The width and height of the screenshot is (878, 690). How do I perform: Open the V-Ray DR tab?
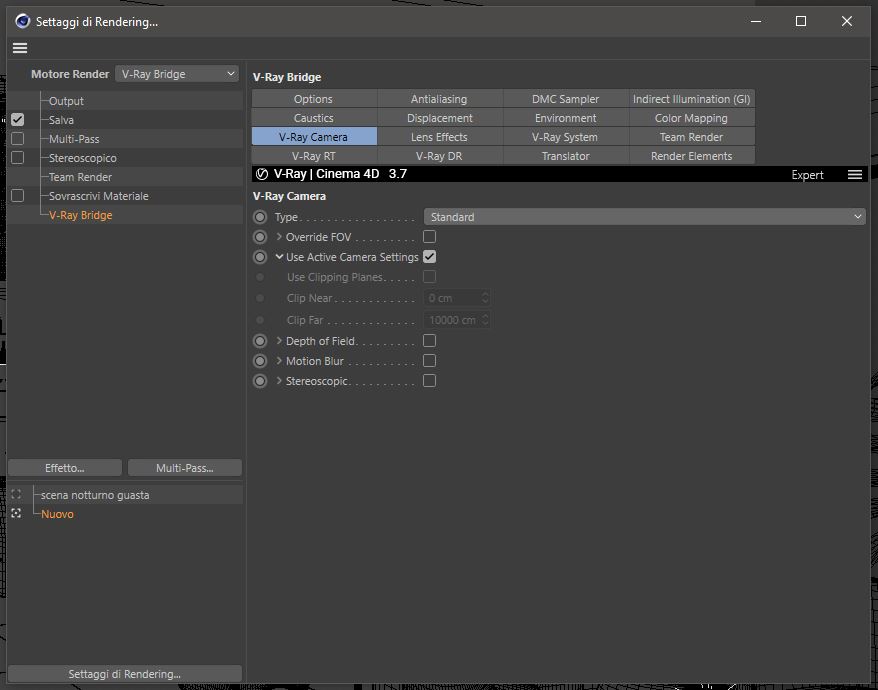[440, 156]
